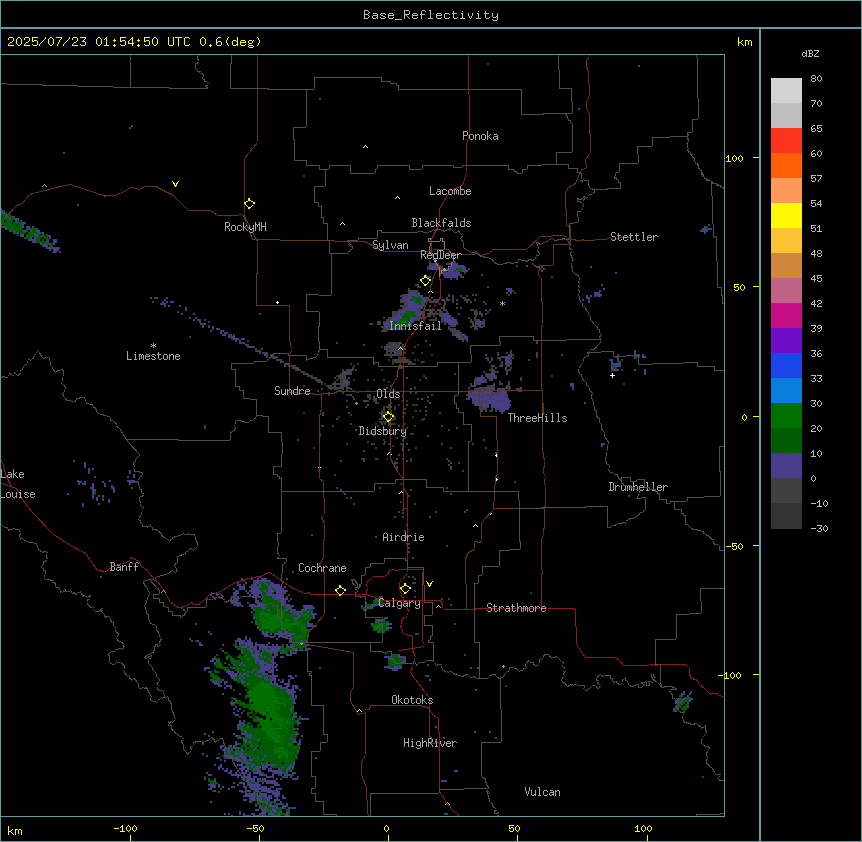Select the Limestone label

click(153, 356)
